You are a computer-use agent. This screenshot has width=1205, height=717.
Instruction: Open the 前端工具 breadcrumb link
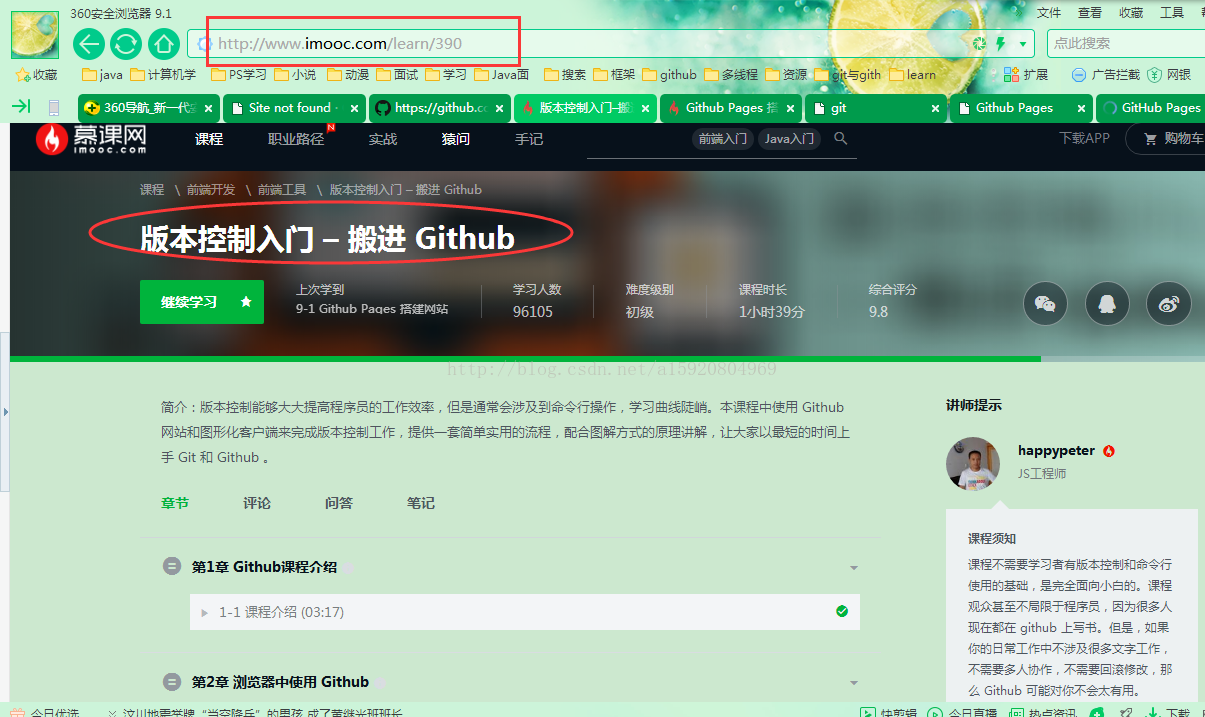pyautogui.click(x=282, y=189)
